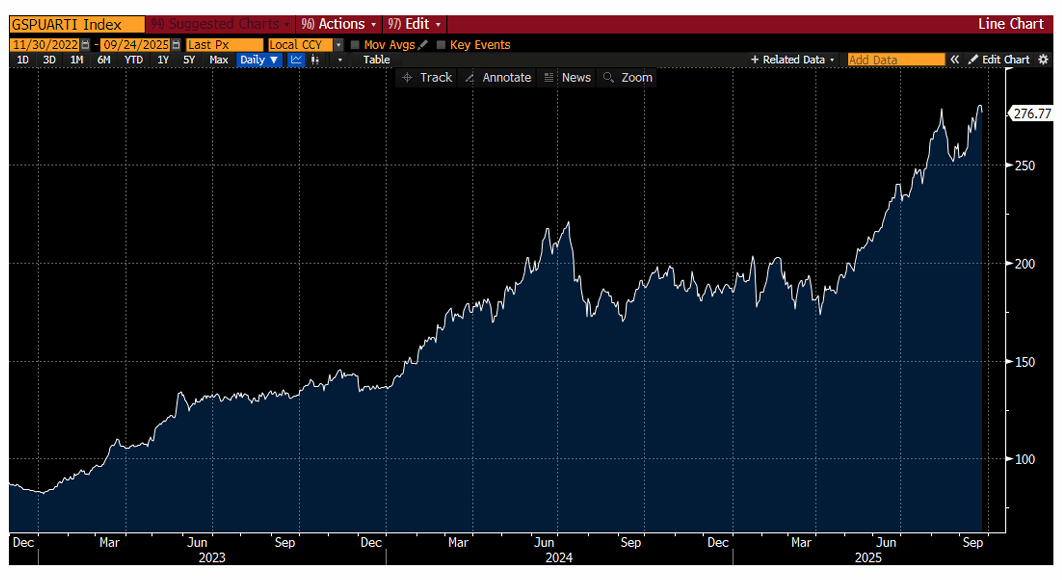Expand the Local CCY currency dropdown
The height and width of the screenshot is (580, 1062).
pyautogui.click(x=339, y=45)
